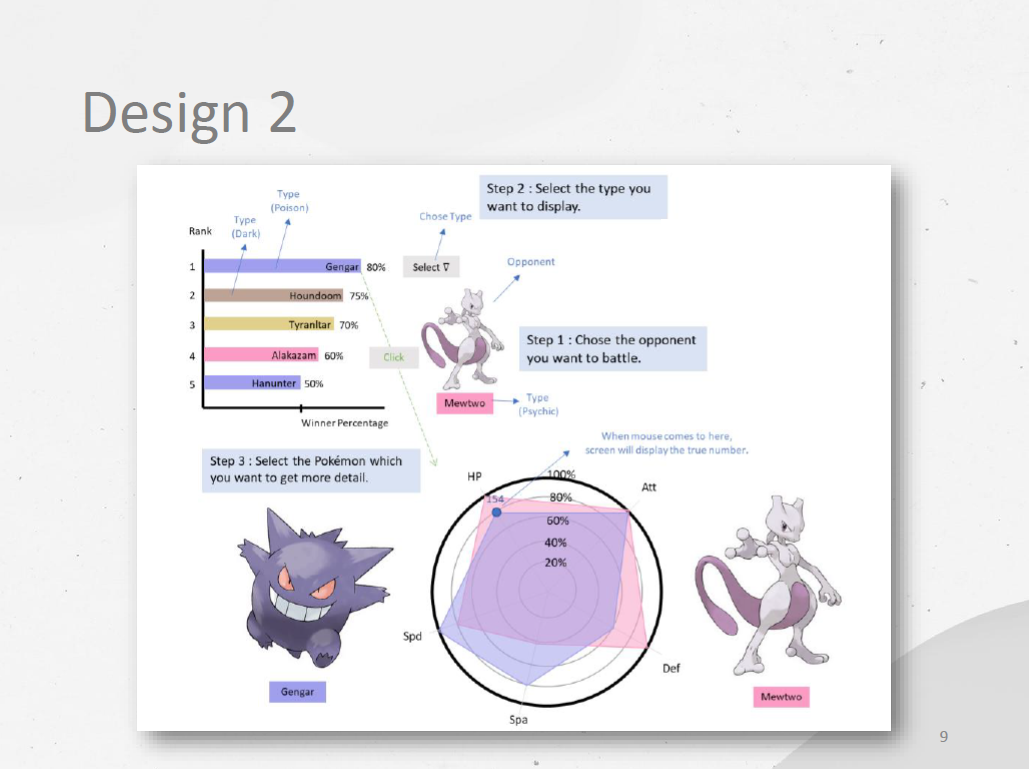Select the Gengar name label
Screen dimensions: 1029x769
297,691
